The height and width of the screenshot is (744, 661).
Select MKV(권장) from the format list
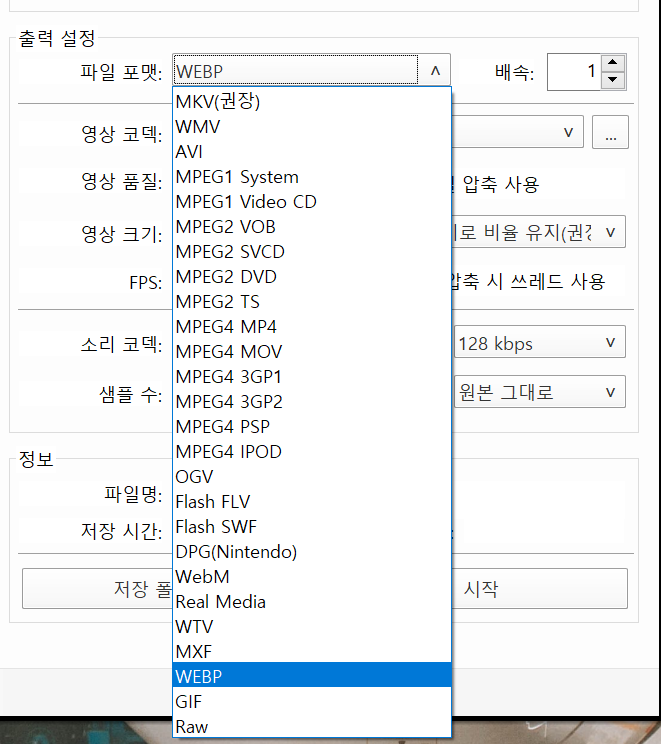pyautogui.click(x=312, y=102)
